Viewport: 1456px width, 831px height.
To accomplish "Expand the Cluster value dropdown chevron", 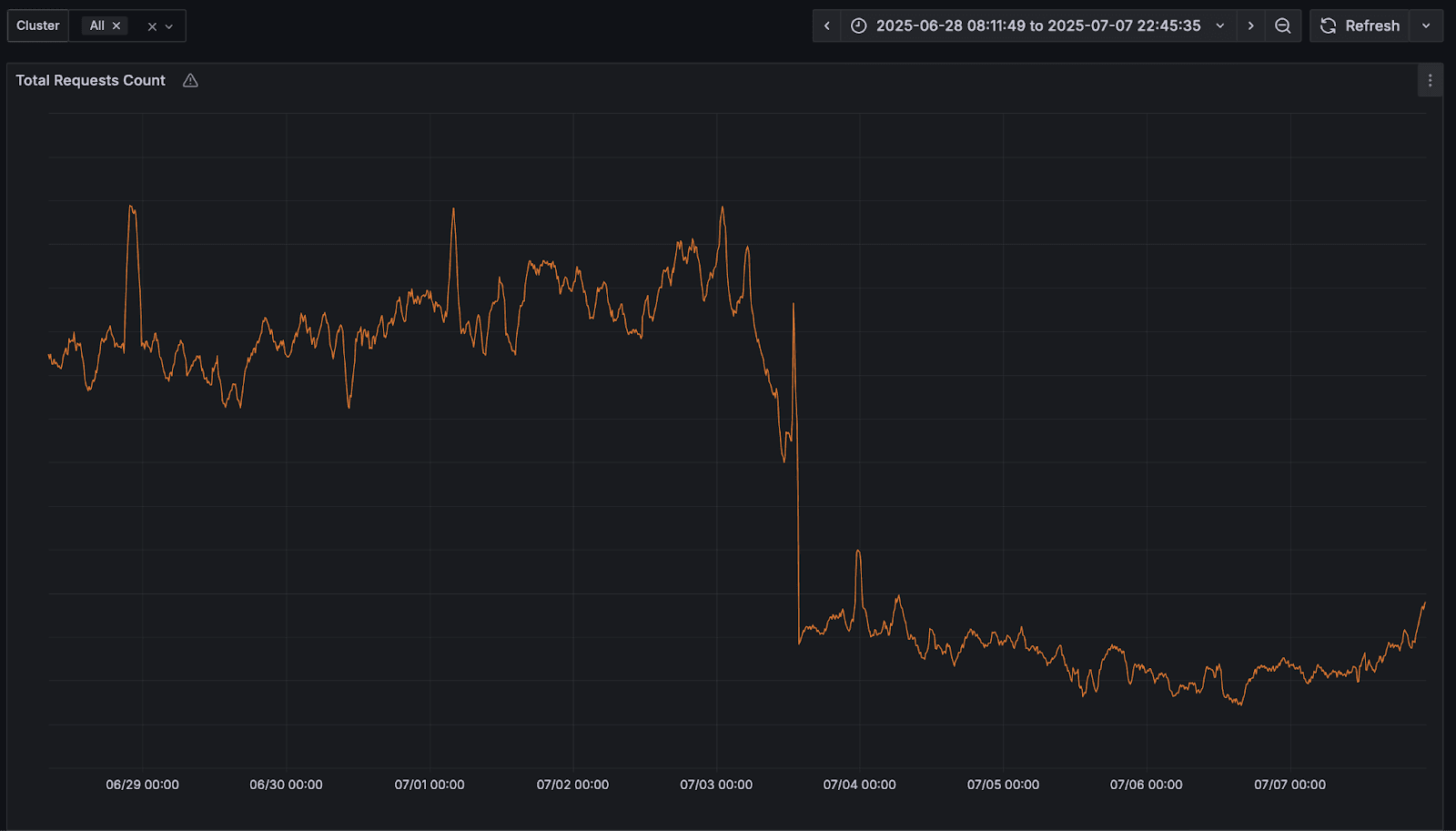I will 168,25.
